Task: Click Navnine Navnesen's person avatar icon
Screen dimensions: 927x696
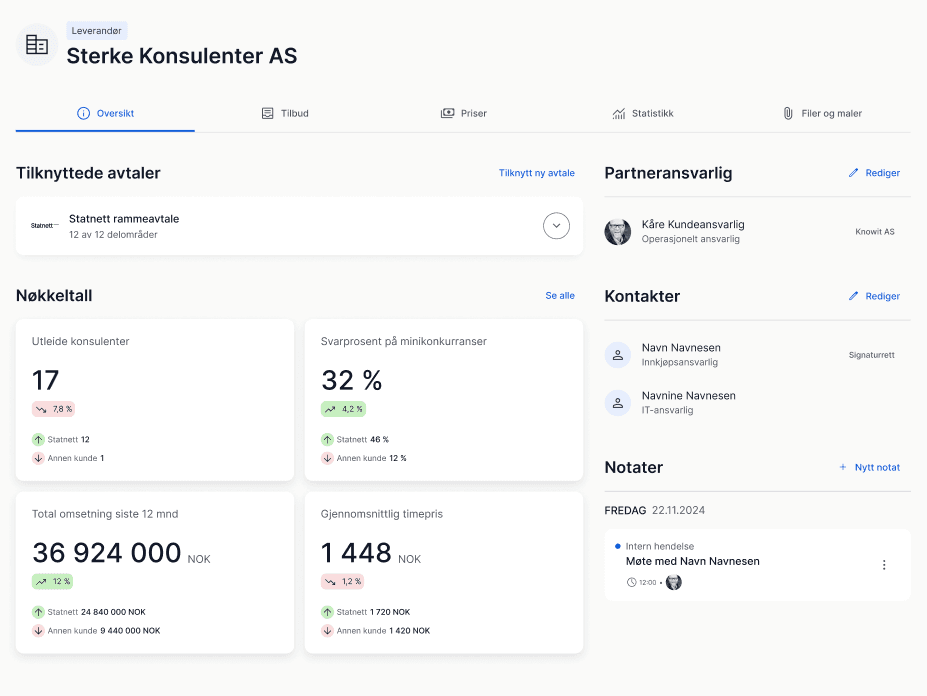Action: [618, 403]
